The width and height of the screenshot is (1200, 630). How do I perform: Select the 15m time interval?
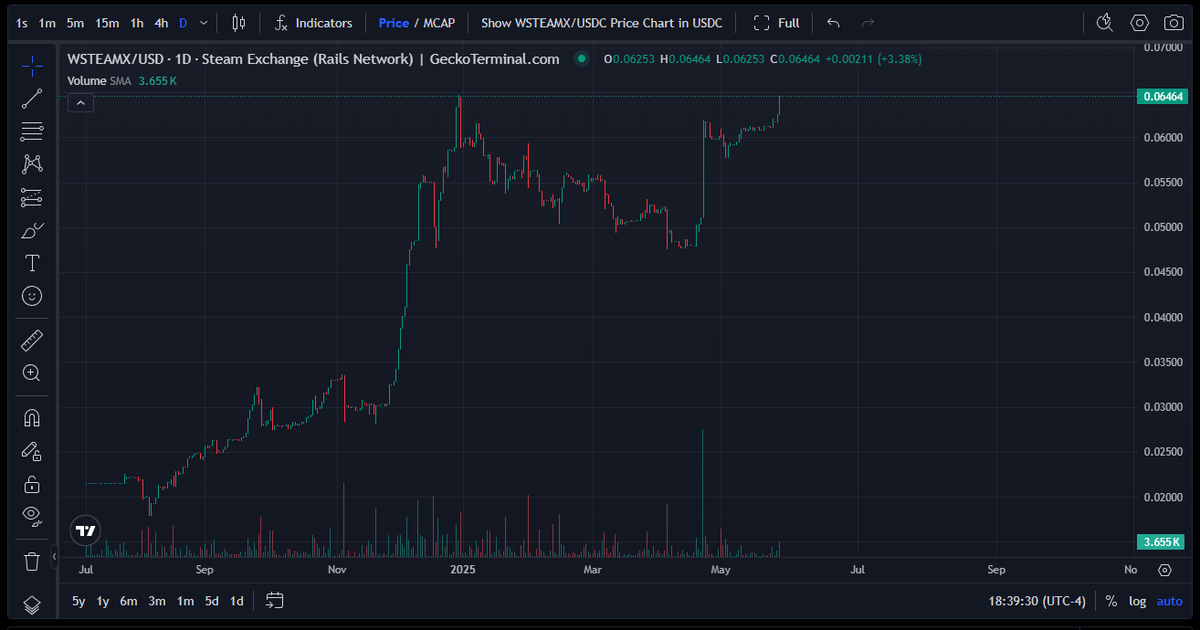[x=107, y=23]
